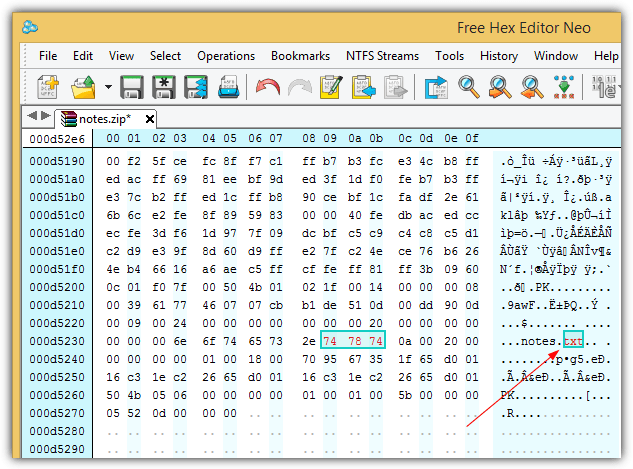
Task: Click the Open file folder icon
Action: pyautogui.click(x=83, y=87)
